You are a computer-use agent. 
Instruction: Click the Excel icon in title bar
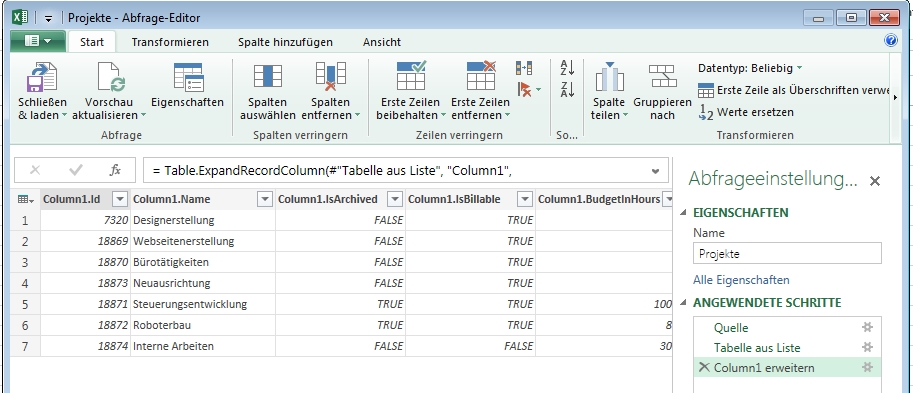[x=20, y=17]
